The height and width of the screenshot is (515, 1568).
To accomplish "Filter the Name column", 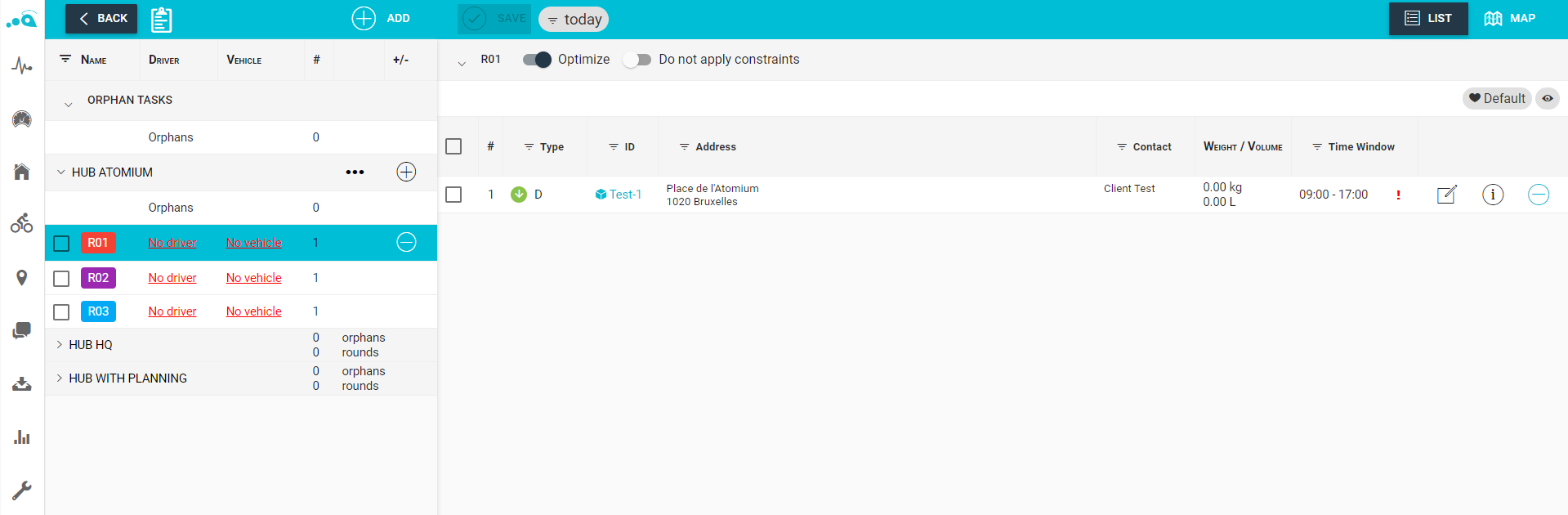I will point(65,59).
